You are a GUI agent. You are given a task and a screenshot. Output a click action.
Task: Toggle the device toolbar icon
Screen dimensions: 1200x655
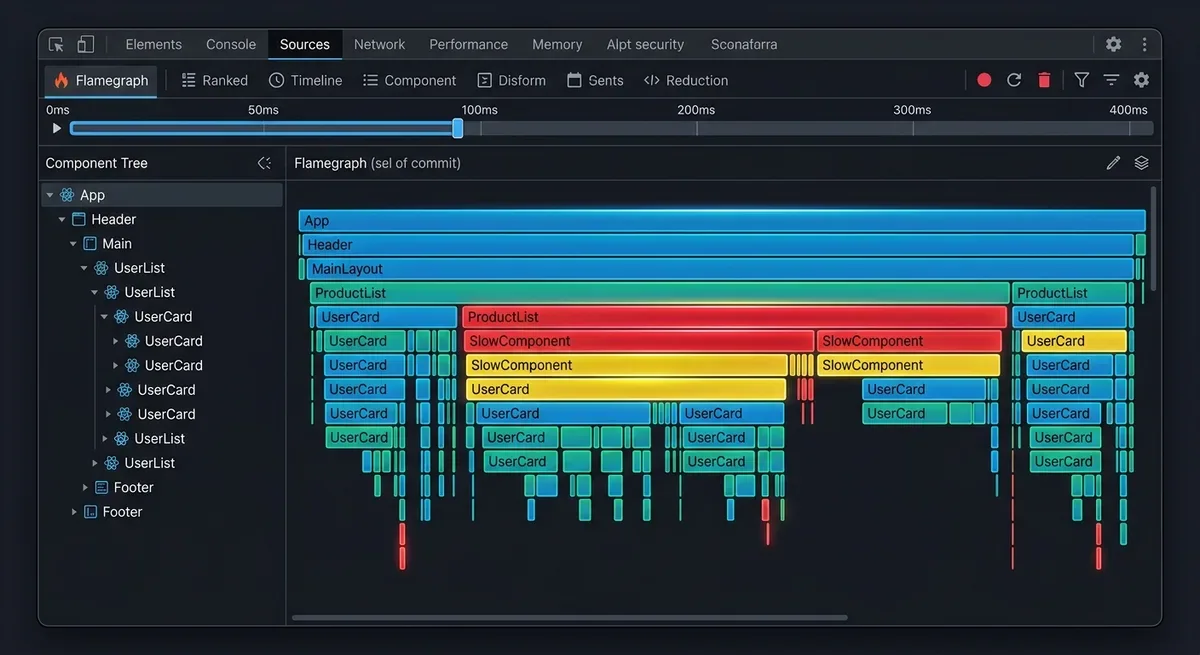point(86,44)
